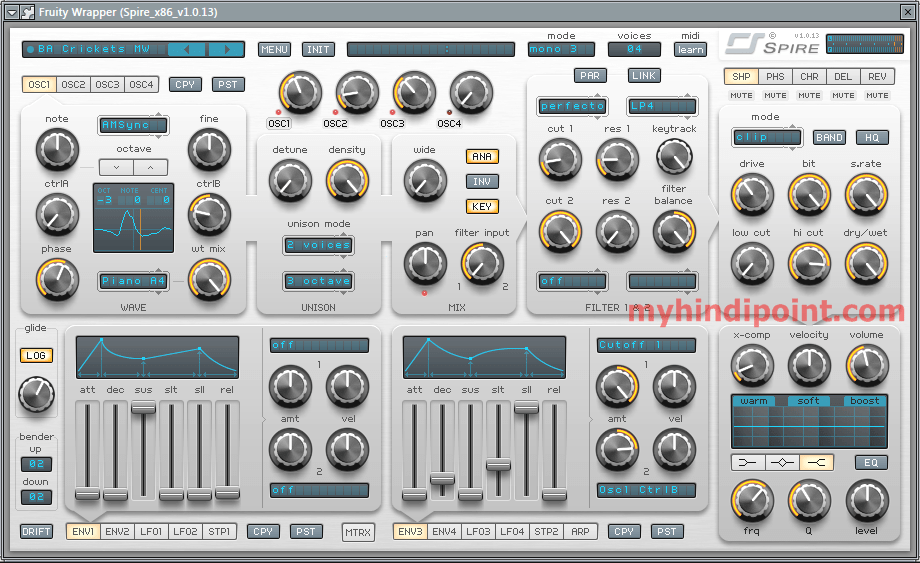Open the clip shaper mode dropdown

[766, 137]
